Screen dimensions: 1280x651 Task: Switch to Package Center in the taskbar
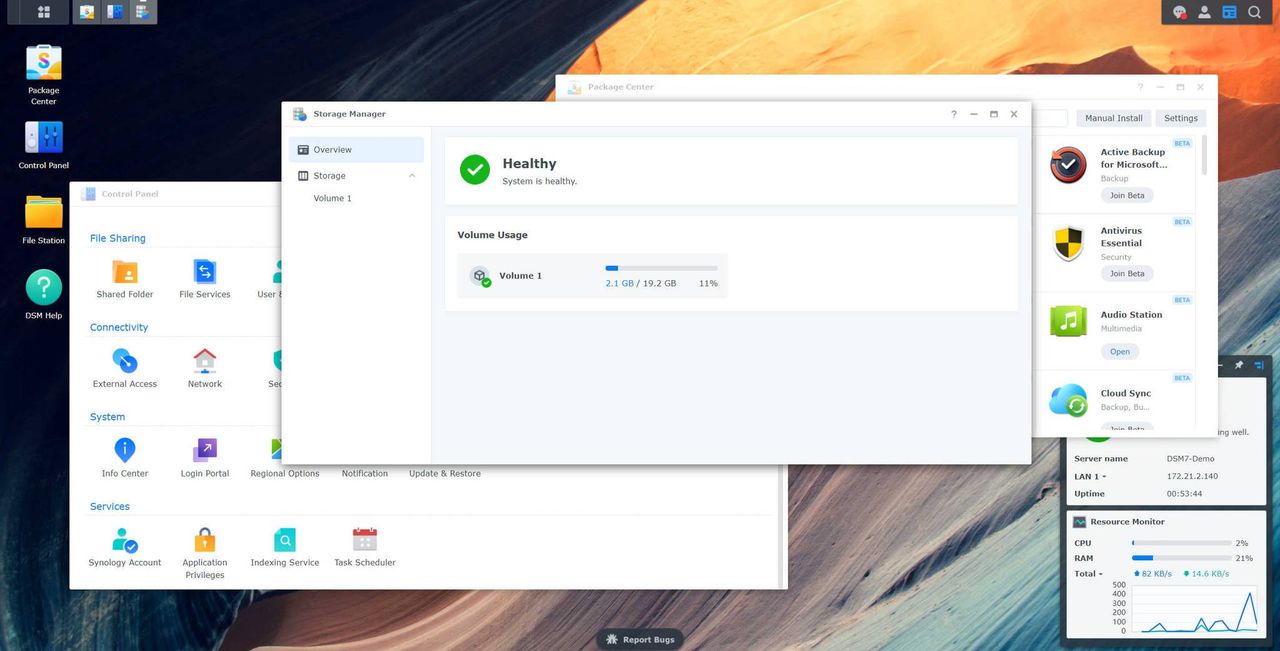pos(87,12)
